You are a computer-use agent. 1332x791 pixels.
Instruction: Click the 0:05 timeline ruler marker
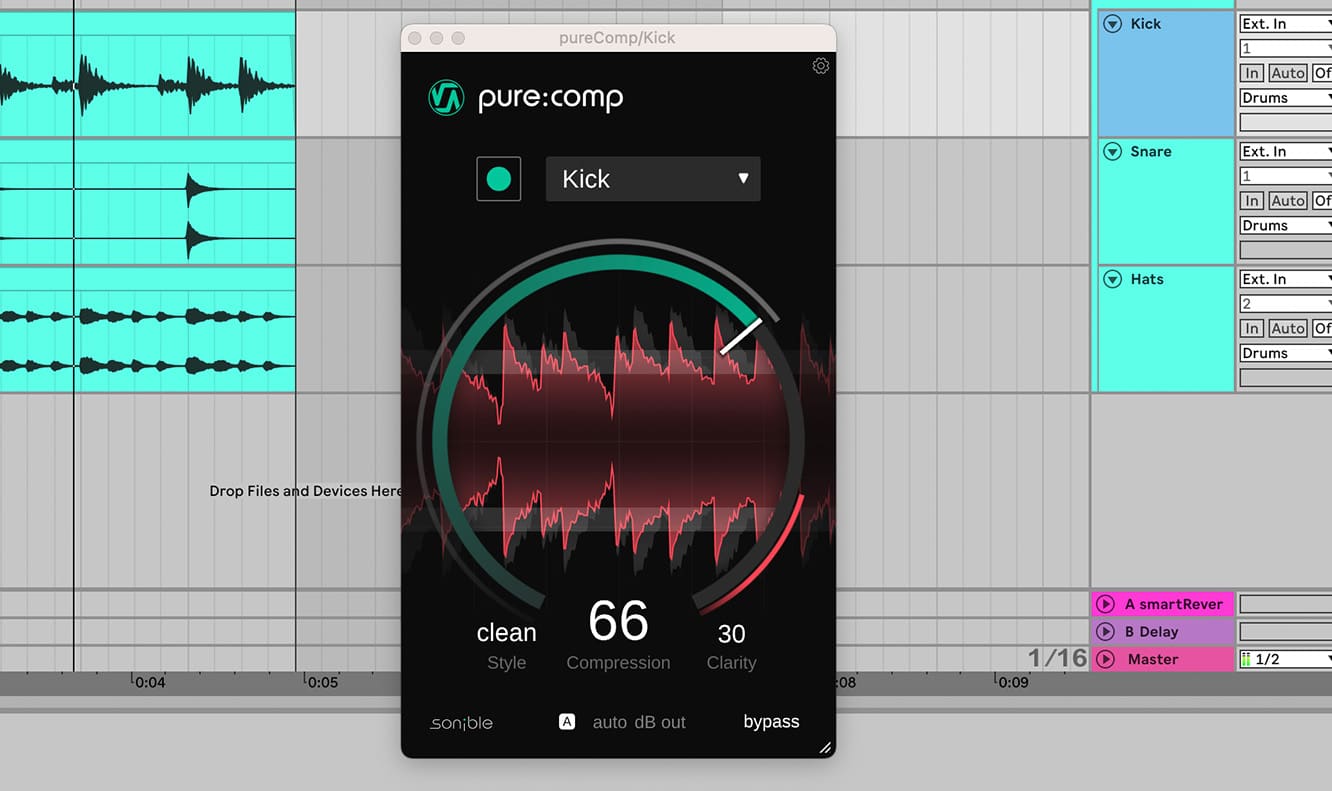[322, 683]
